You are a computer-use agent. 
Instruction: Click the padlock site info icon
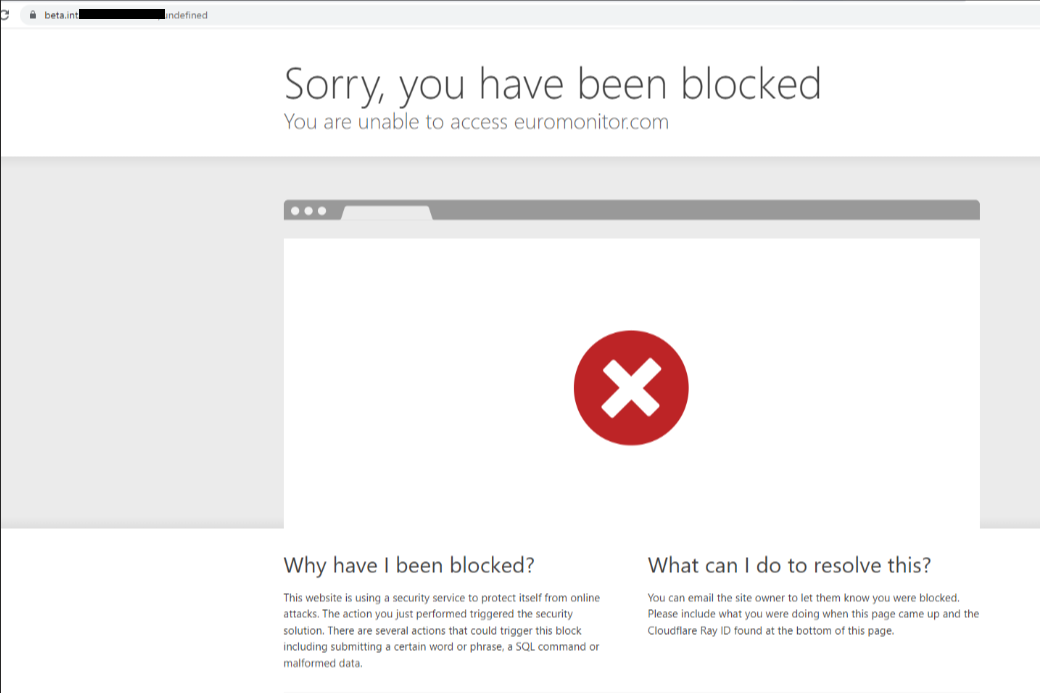[x=32, y=15]
